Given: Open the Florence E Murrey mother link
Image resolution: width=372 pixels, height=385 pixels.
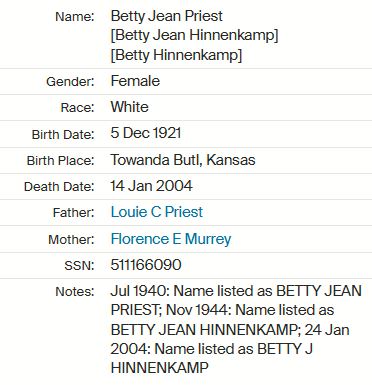Looking at the screenshot, I should coord(171,239).
